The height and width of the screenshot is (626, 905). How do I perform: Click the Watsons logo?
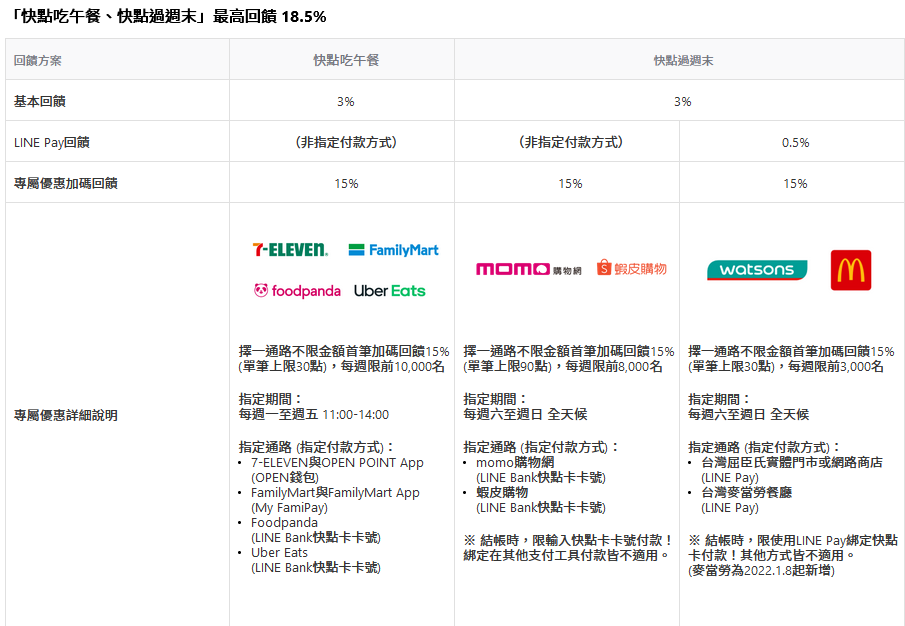tap(757, 269)
